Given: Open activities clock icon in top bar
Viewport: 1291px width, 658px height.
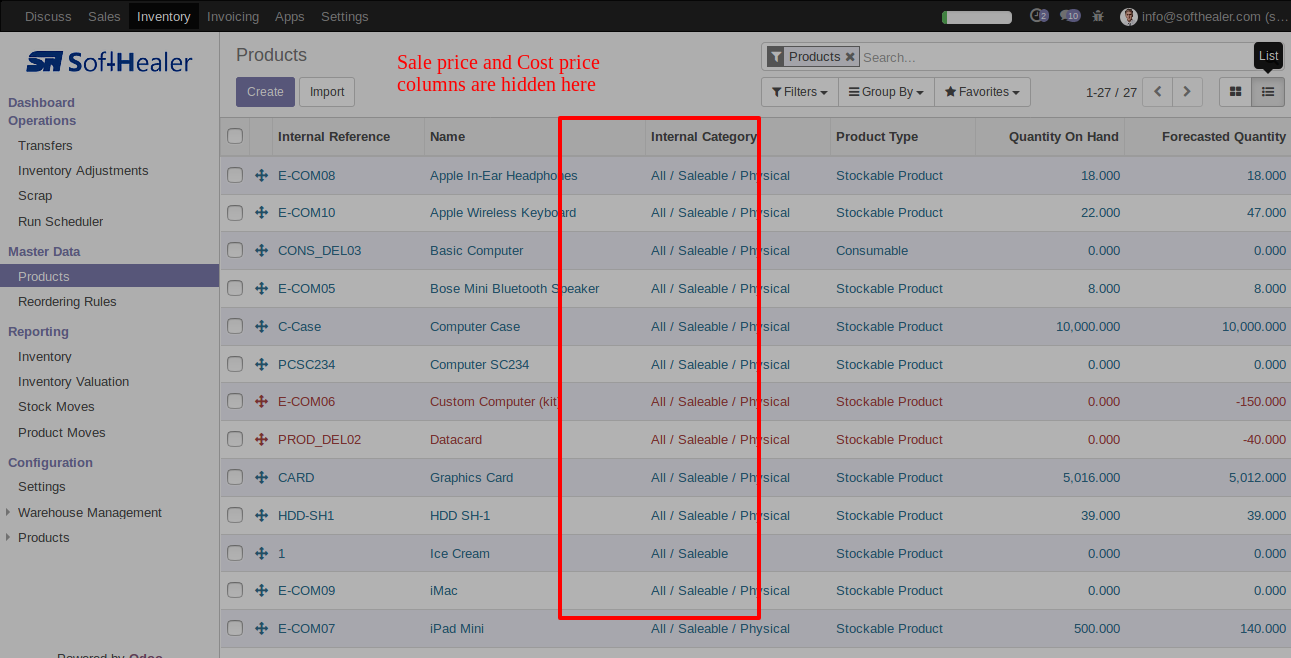Looking at the screenshot, I should point(1039,16).
